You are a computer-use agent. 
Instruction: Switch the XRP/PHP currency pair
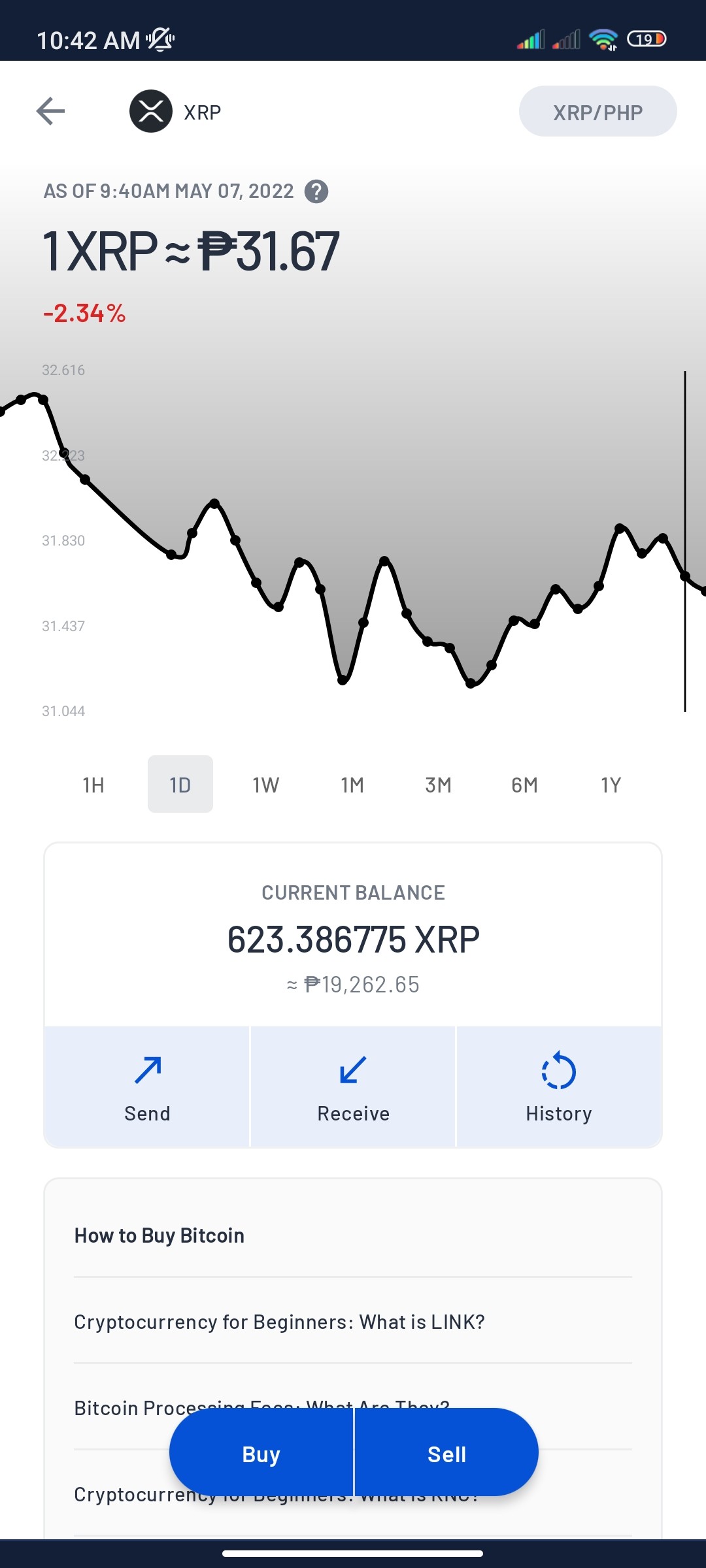(598, 111)
